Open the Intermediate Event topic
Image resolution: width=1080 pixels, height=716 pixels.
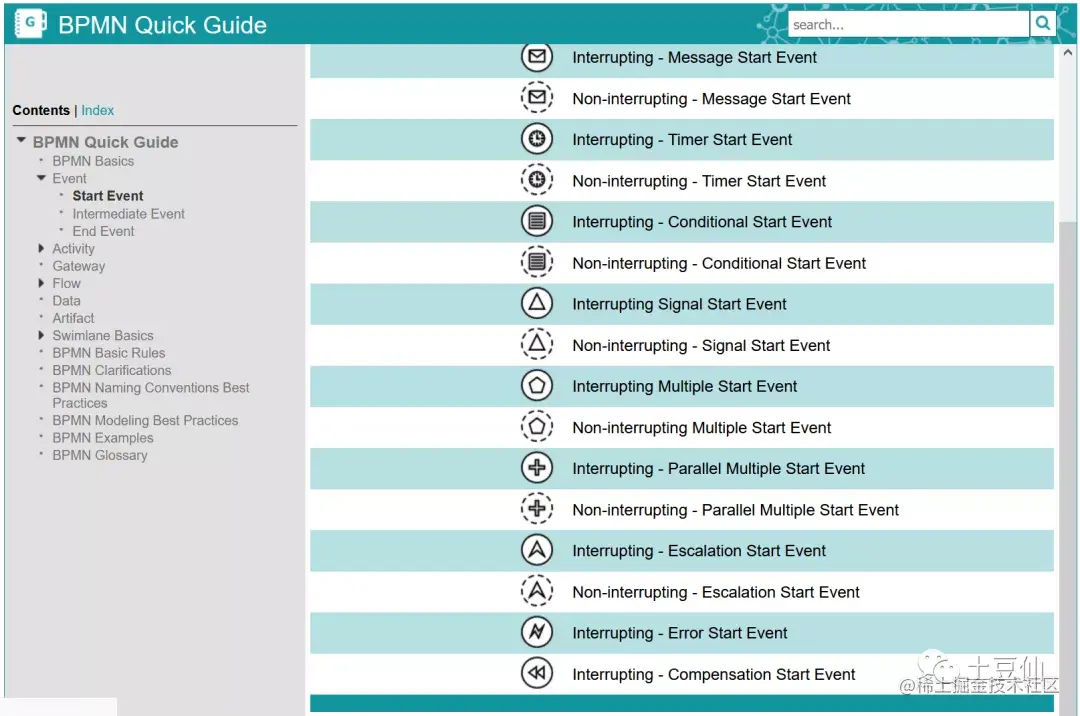click(129, 214)
